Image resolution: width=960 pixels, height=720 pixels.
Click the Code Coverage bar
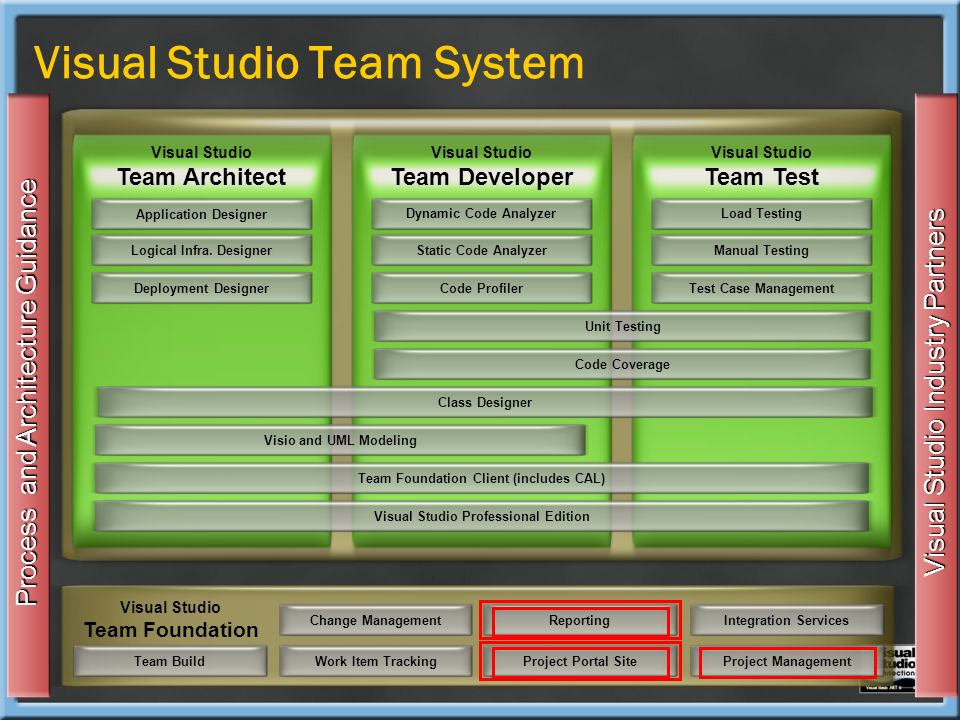click(x=622, y=364)
